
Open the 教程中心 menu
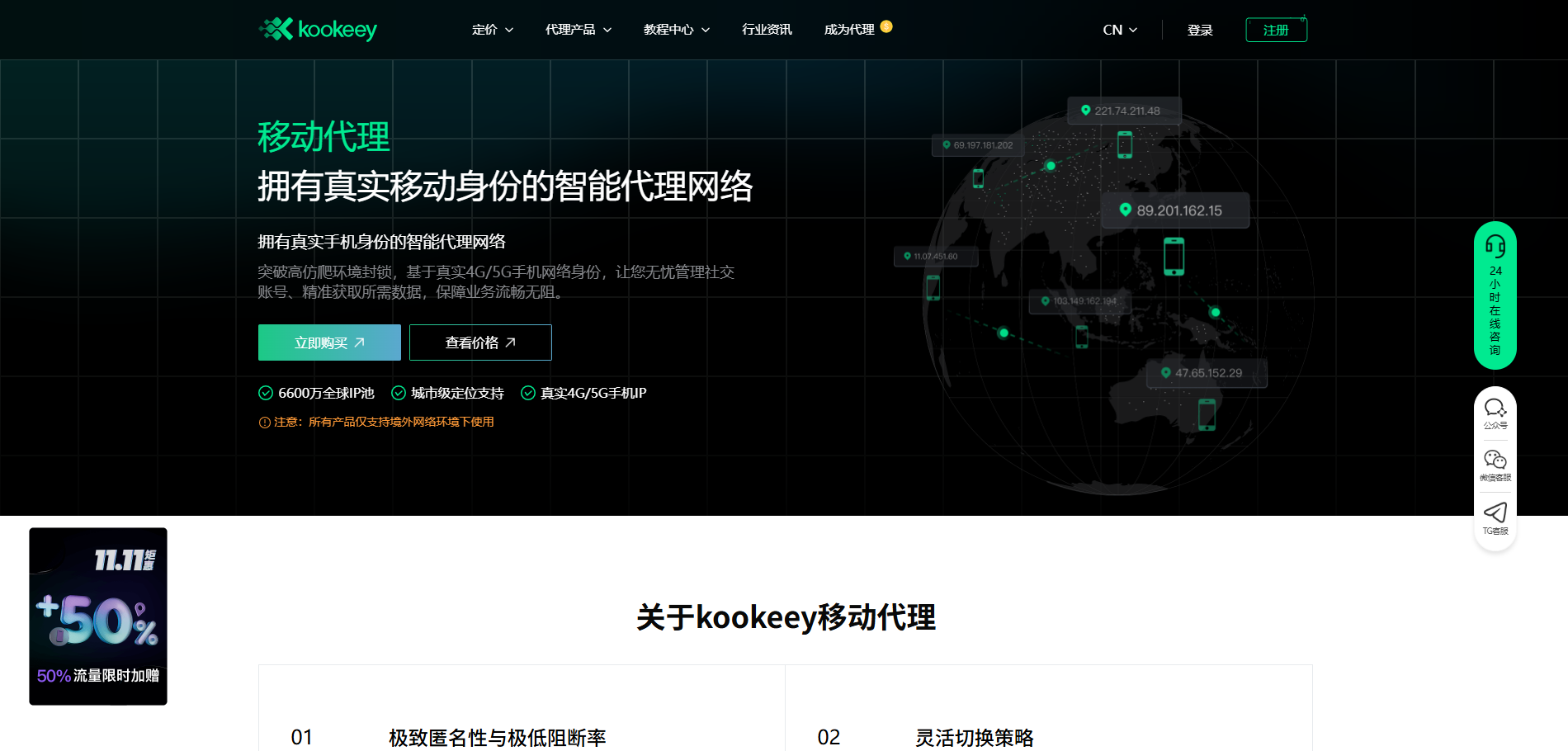tap(673, 29)
